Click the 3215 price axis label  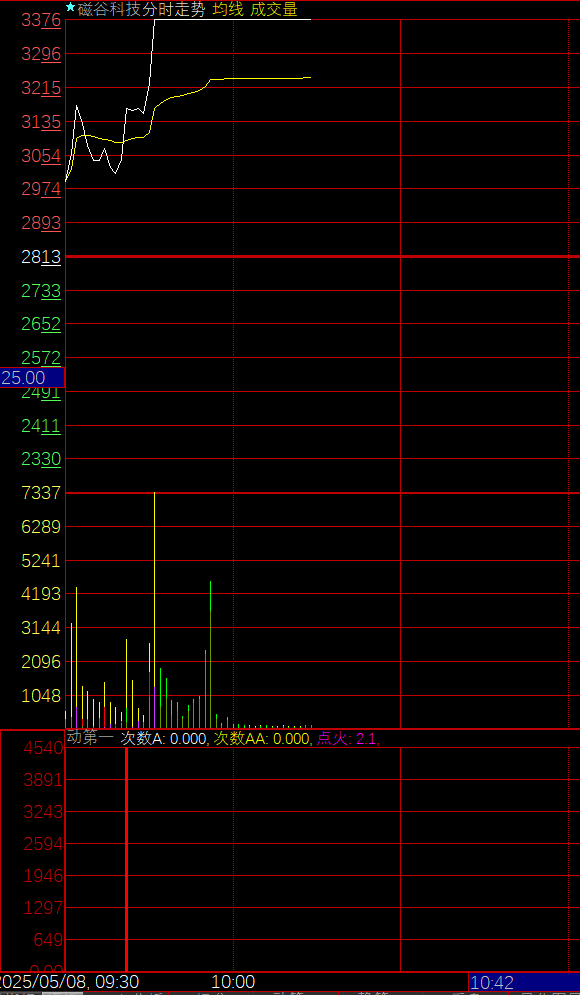pos(41,88)
